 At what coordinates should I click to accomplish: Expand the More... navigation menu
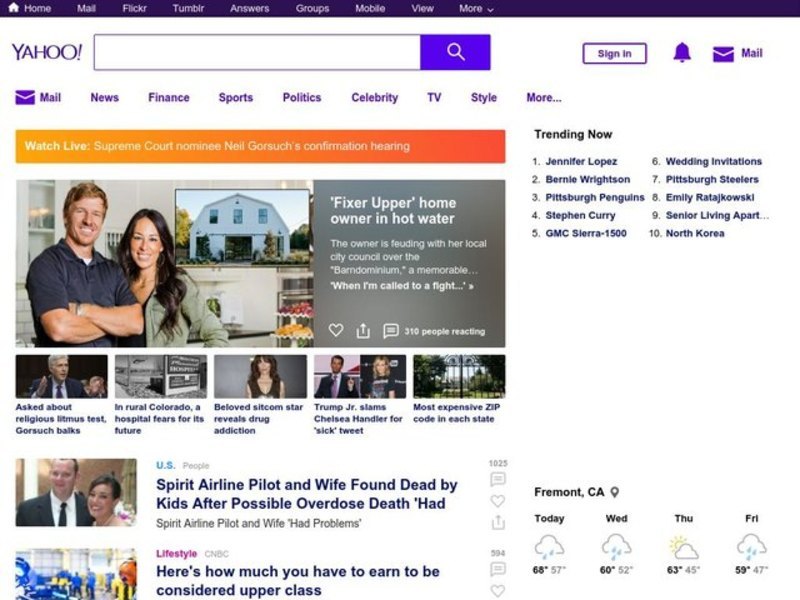(543, 98)
